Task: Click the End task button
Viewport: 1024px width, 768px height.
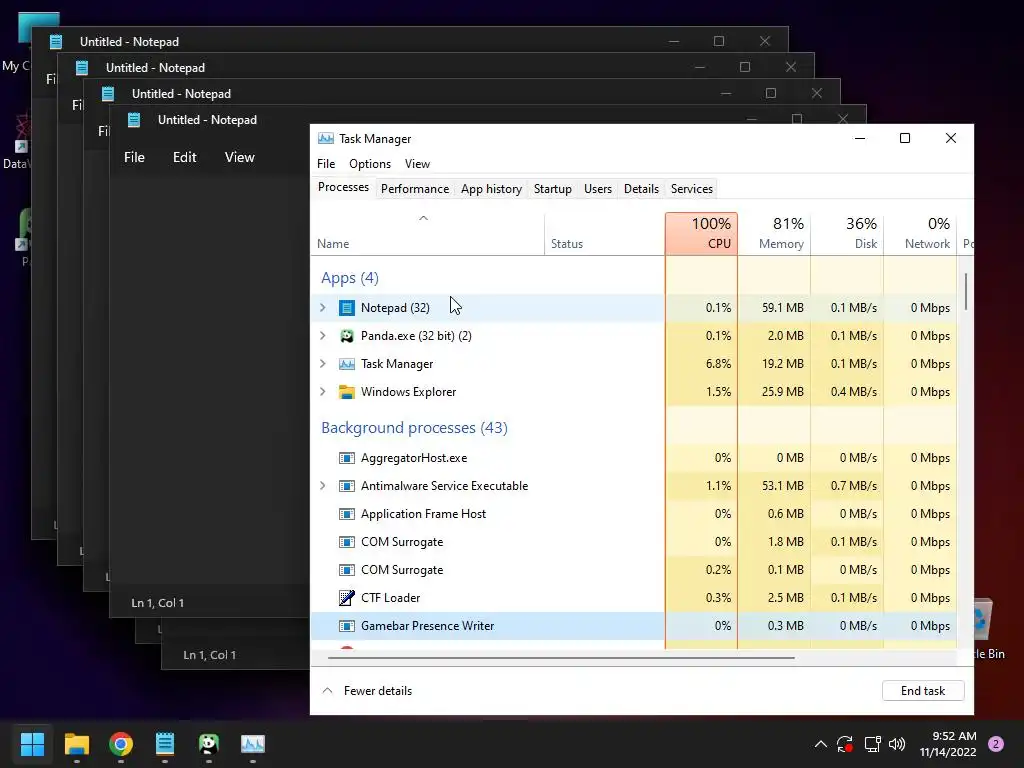Action: click(923, 691)
